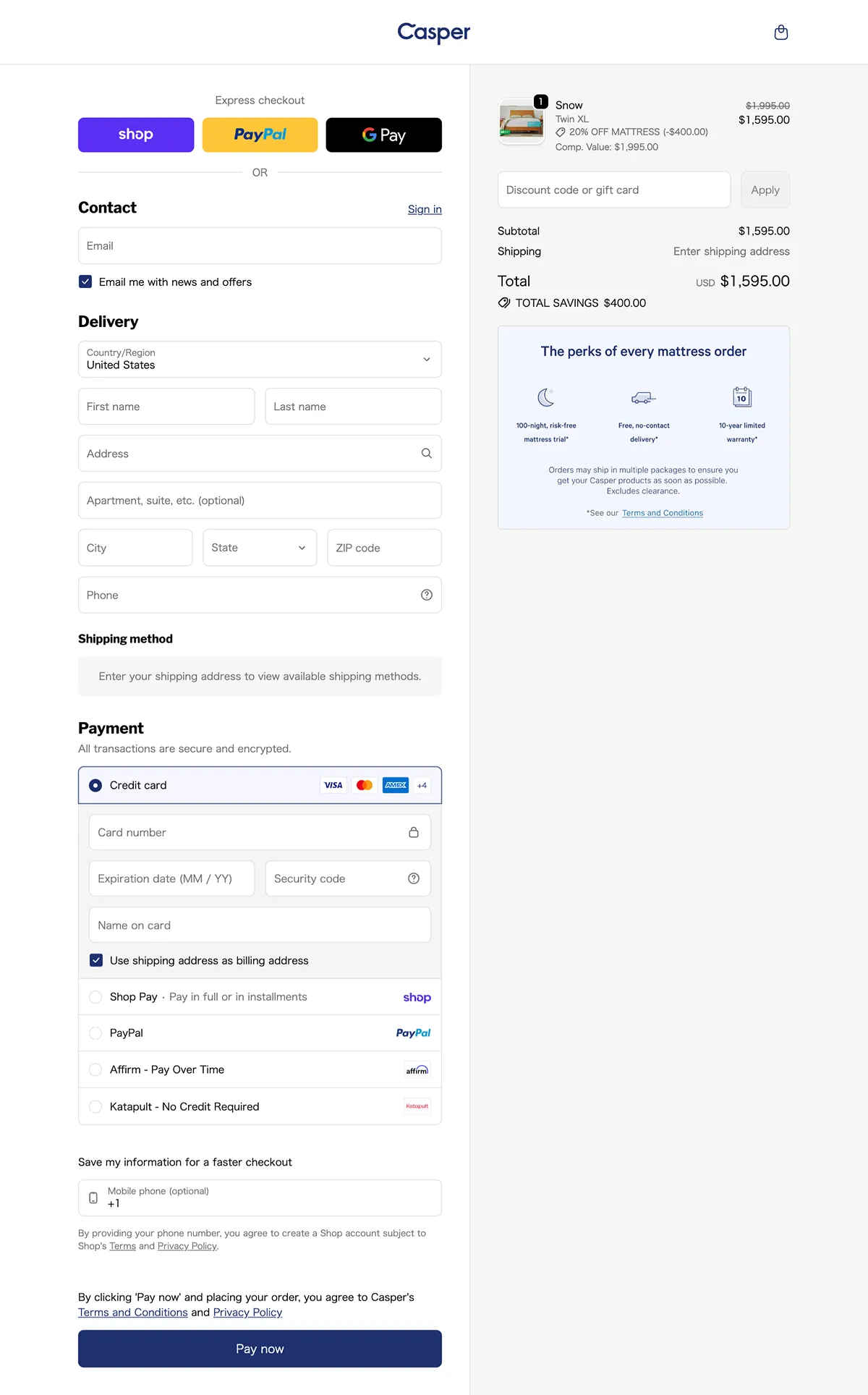Click the card number lock icon

[413, 833]
